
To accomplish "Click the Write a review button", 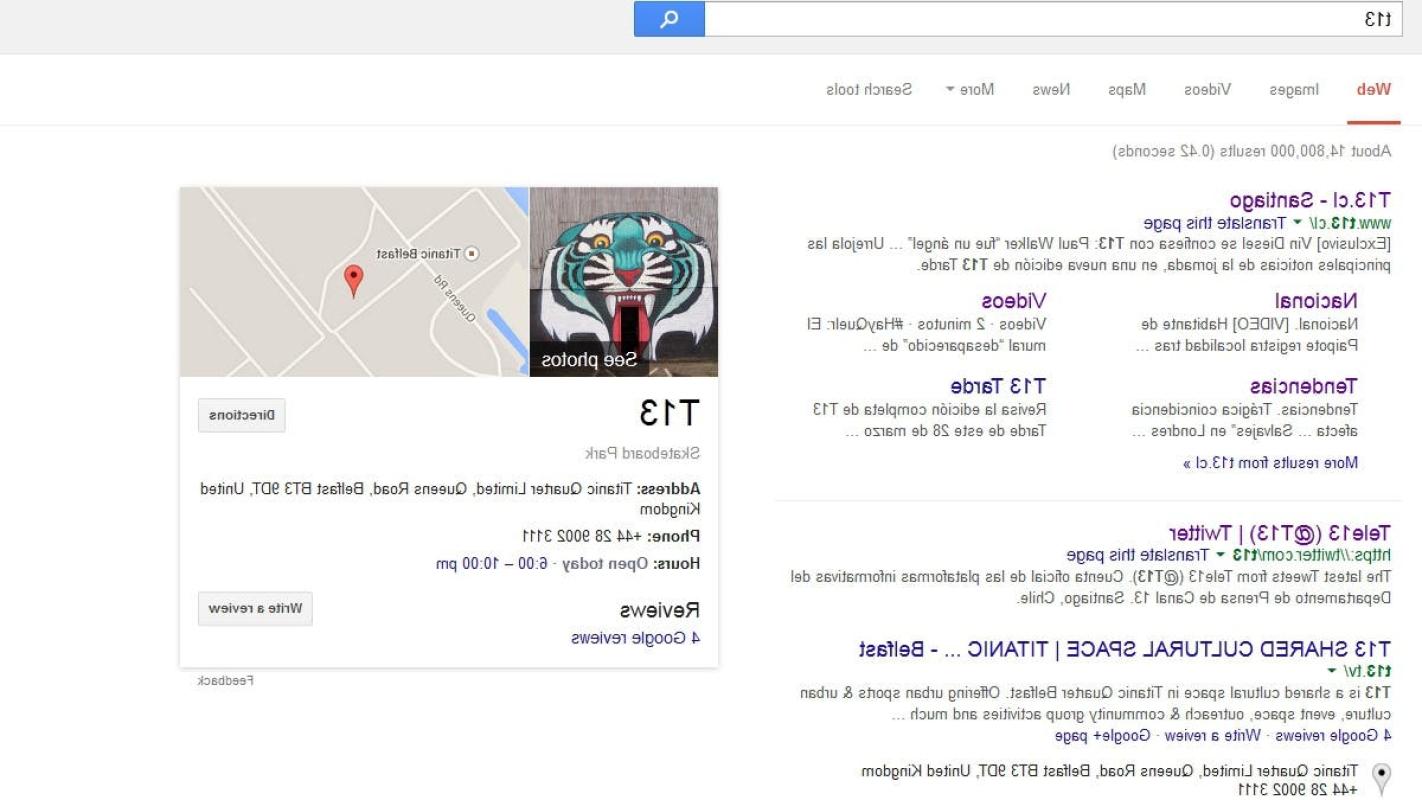I will (255, 608).
